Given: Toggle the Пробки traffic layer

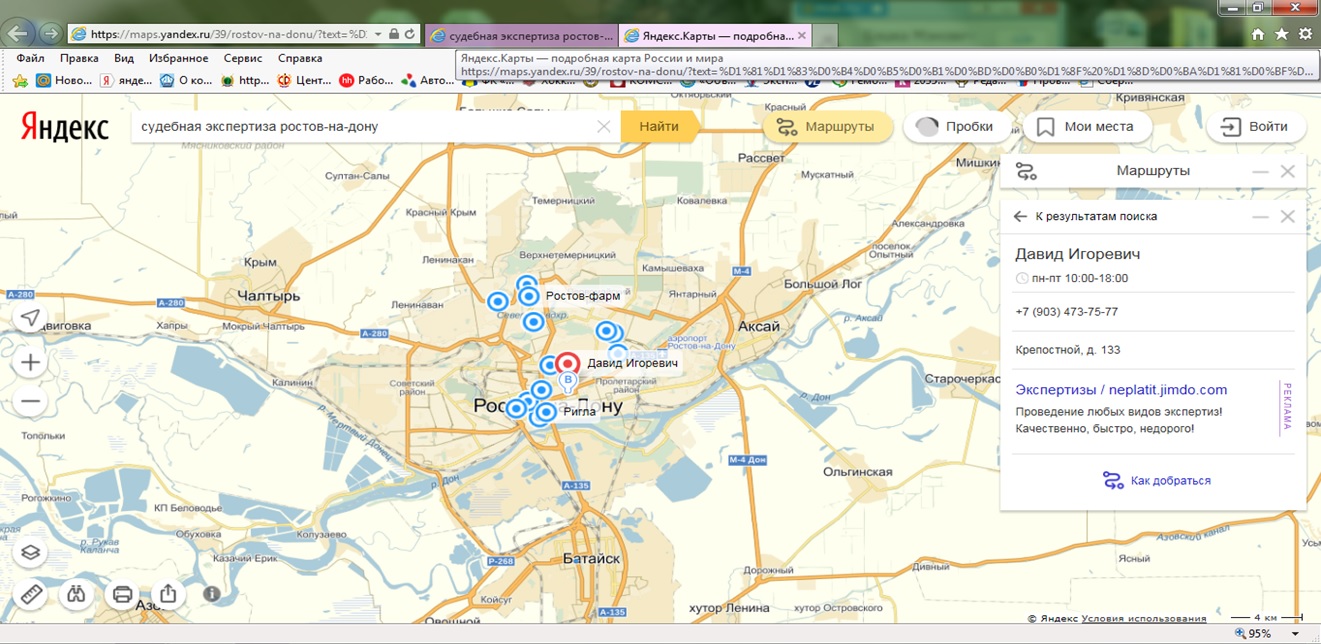Looking at the screenshot, I should [955, 127].
